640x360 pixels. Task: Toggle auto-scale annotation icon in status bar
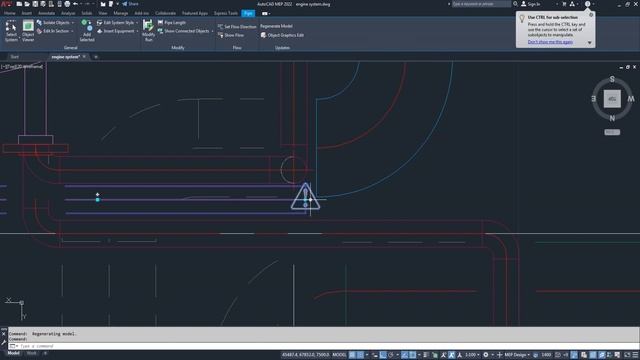[451, 355]
